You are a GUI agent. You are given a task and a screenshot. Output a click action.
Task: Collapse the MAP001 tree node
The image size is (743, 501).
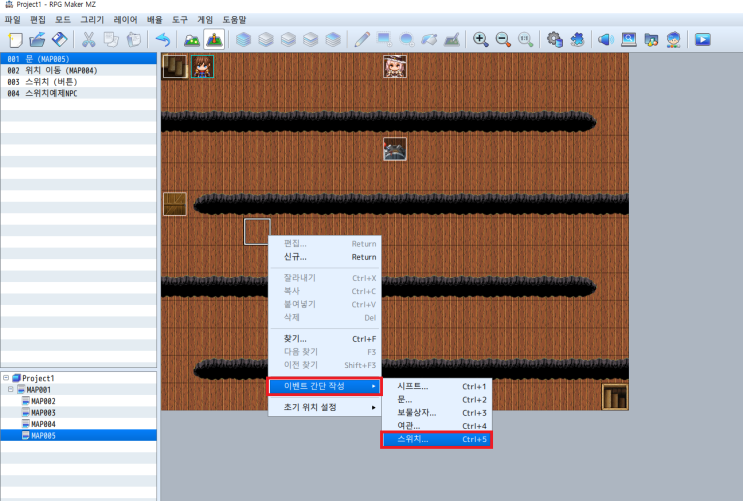tap(10, 389)
